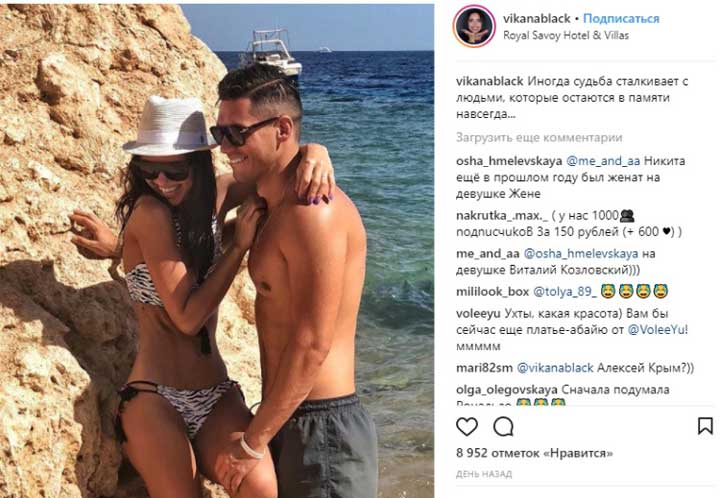Click the beach photo of the post
Screen dimensions: 720x498
pyautogui.click(x=217, y=251)
